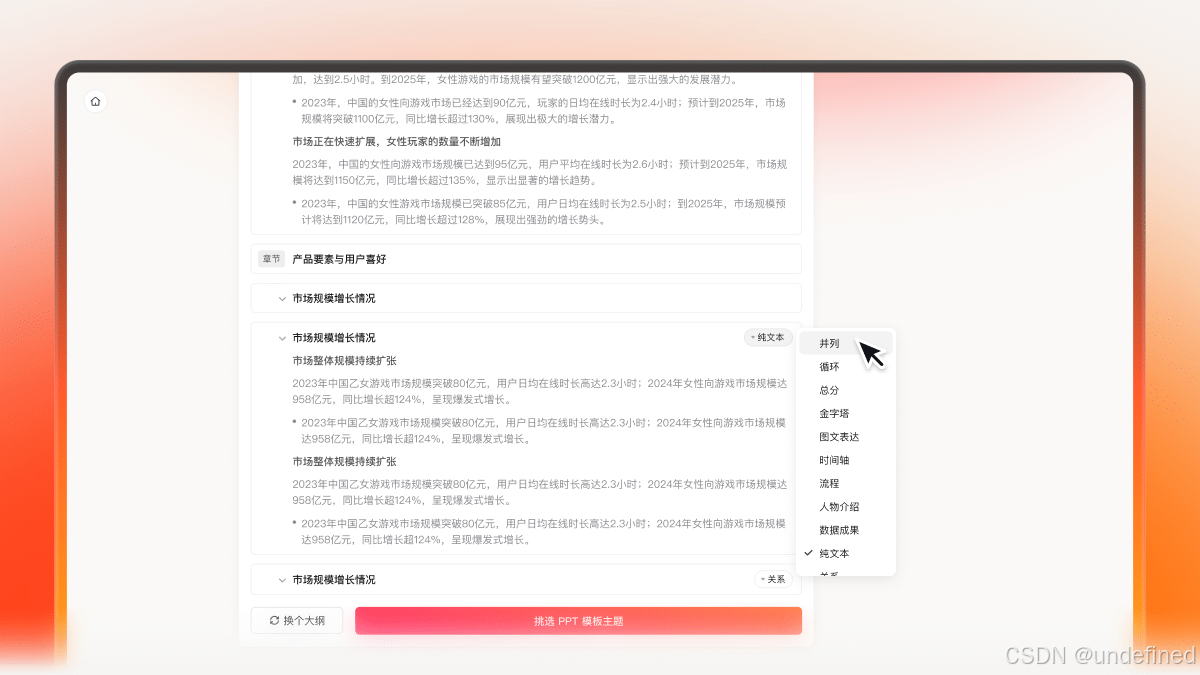Click bullet mentioning 突破85亿元
Viewport: 1200px width, 675px height.
coord(543,211)
